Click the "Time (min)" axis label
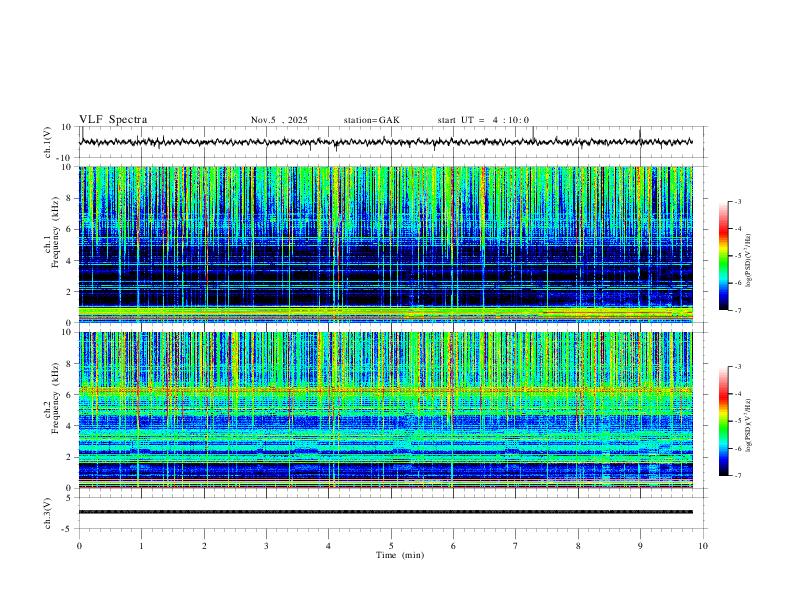The width and height of the screenshot is (792, 612). coord(400,555)
